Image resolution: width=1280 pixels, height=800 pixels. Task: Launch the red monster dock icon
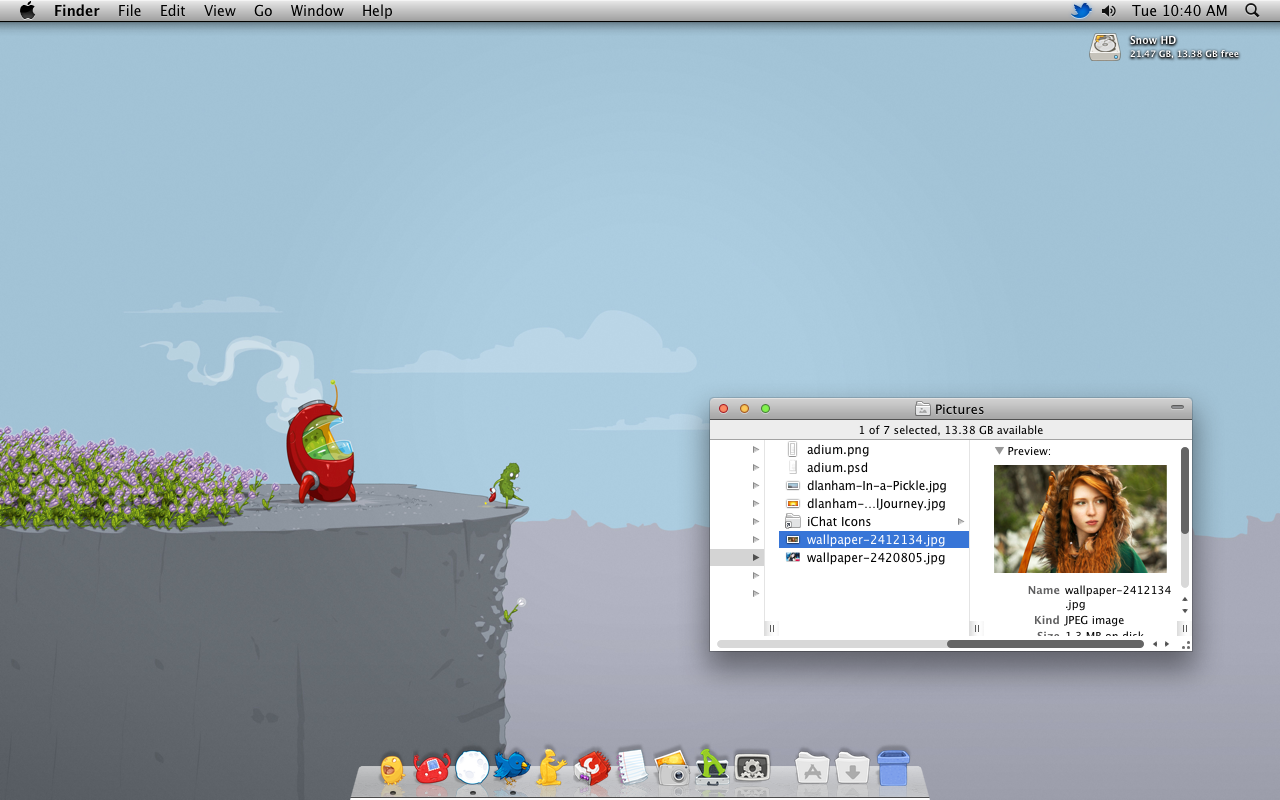[432, 768]
